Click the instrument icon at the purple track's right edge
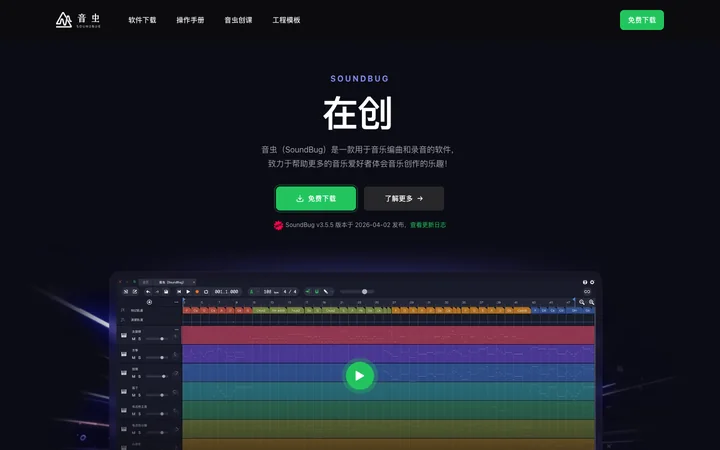Image resolution: width=720 pixels, height=450 pixels. click(x=175, y=354)
